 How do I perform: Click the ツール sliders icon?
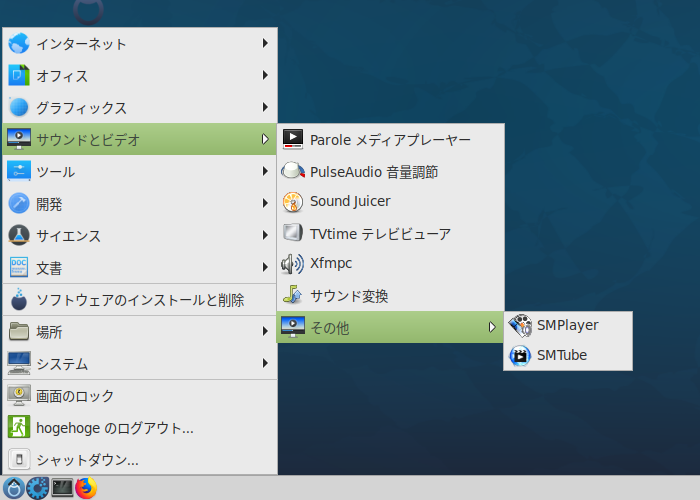click(x=19, y=171)
